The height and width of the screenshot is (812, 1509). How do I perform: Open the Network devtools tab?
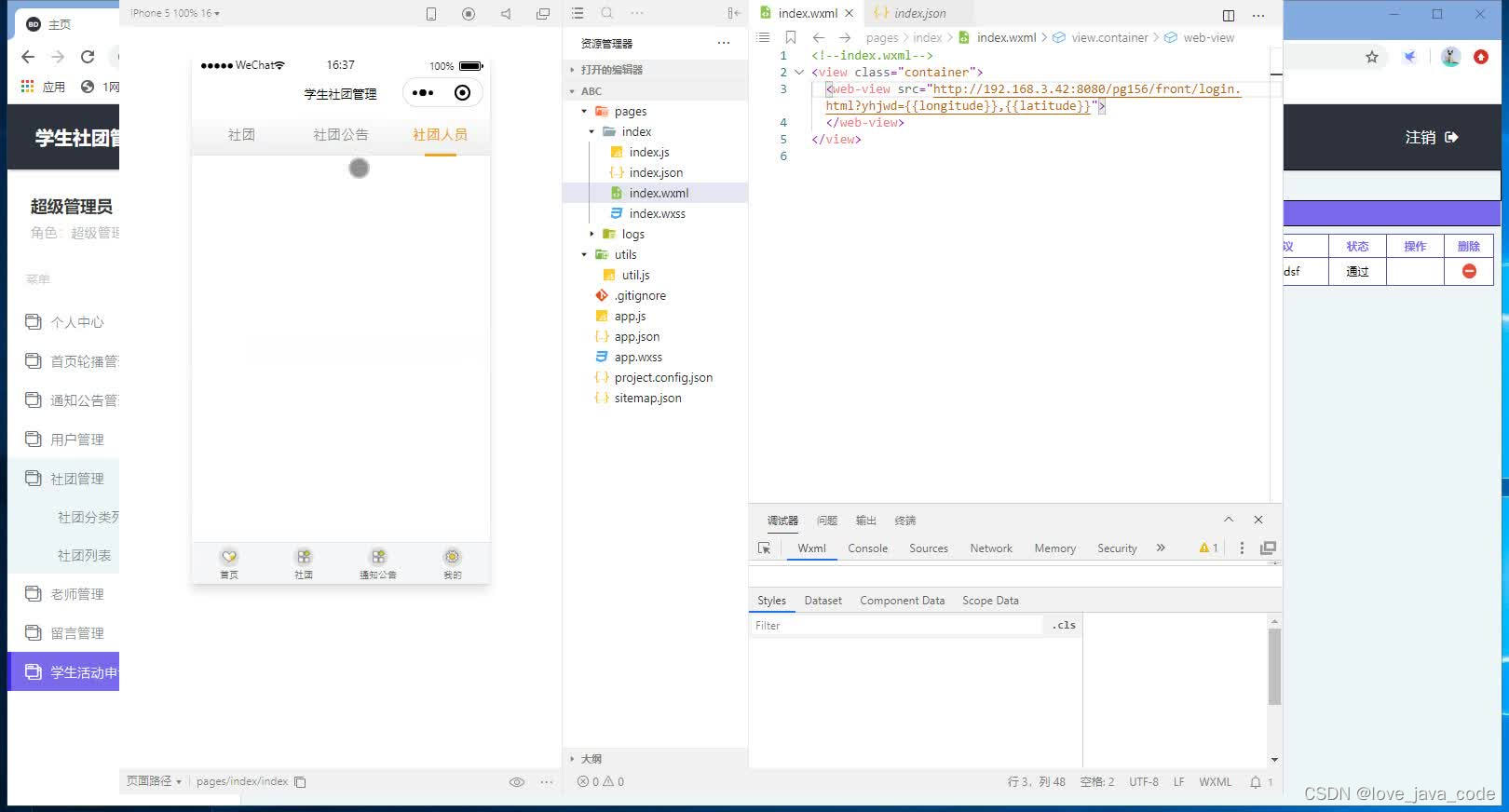pyautogui.click(x=991, y=548)
